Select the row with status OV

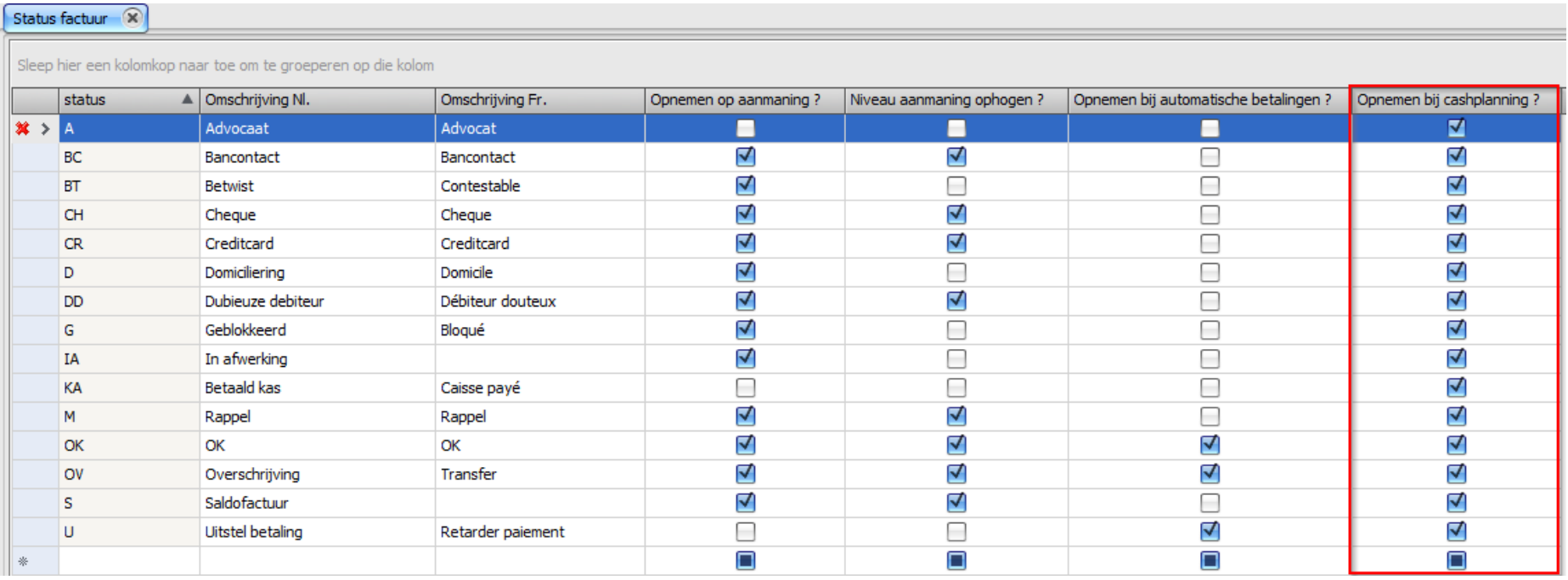pyautogui.click(x=127, y=475)
